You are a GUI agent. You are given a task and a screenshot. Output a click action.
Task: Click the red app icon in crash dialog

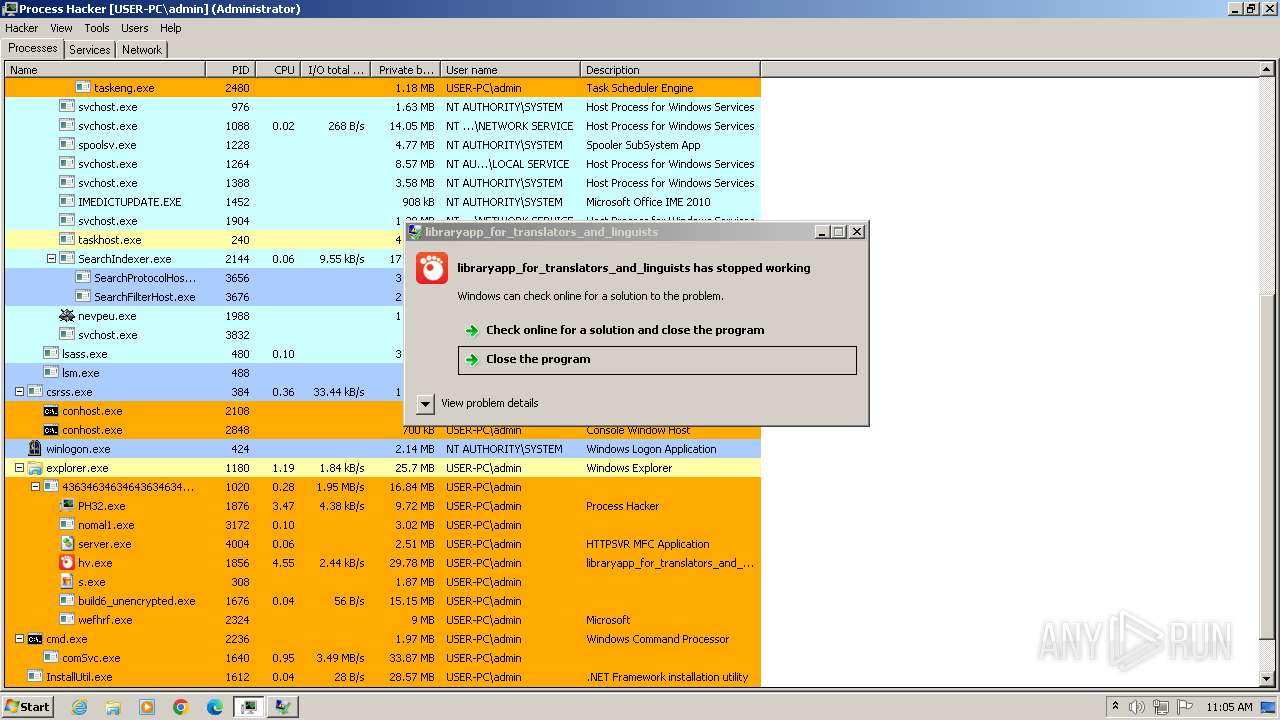pos(432,268)
